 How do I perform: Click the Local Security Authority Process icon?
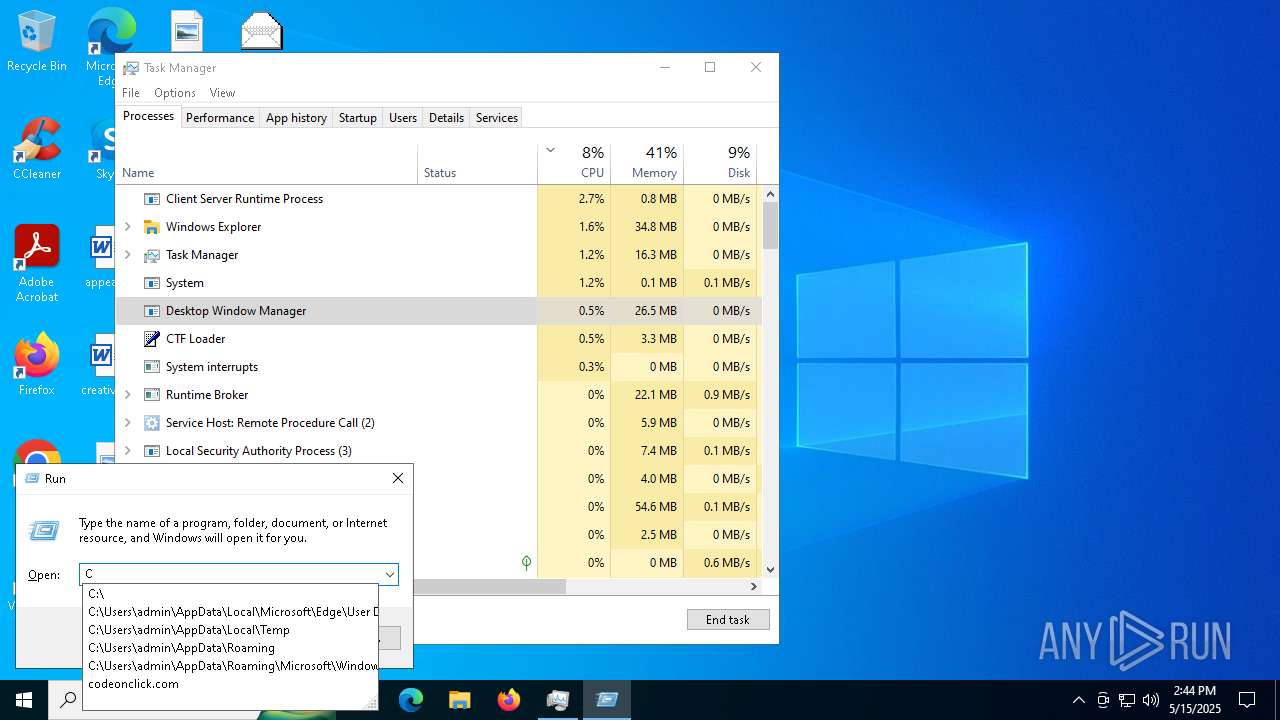click(152, 451)
